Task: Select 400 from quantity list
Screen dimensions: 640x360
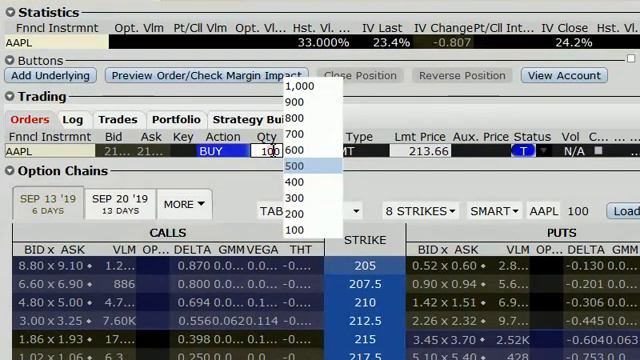Action: click(313, 182)
